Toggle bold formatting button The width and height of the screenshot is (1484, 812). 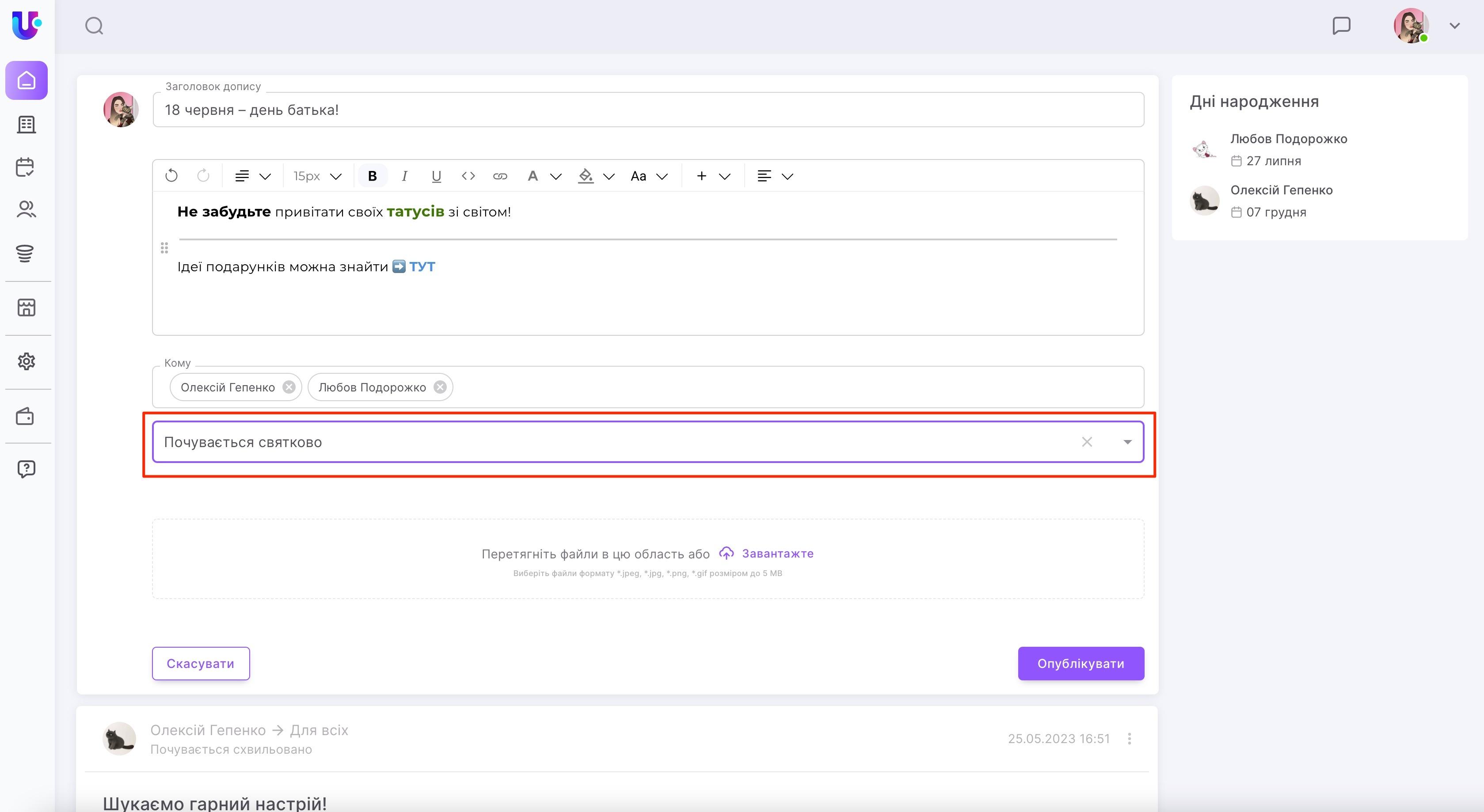[372, 176]
